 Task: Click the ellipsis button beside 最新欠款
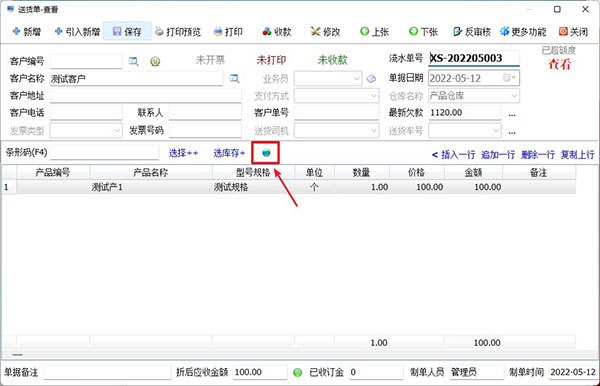512,114
